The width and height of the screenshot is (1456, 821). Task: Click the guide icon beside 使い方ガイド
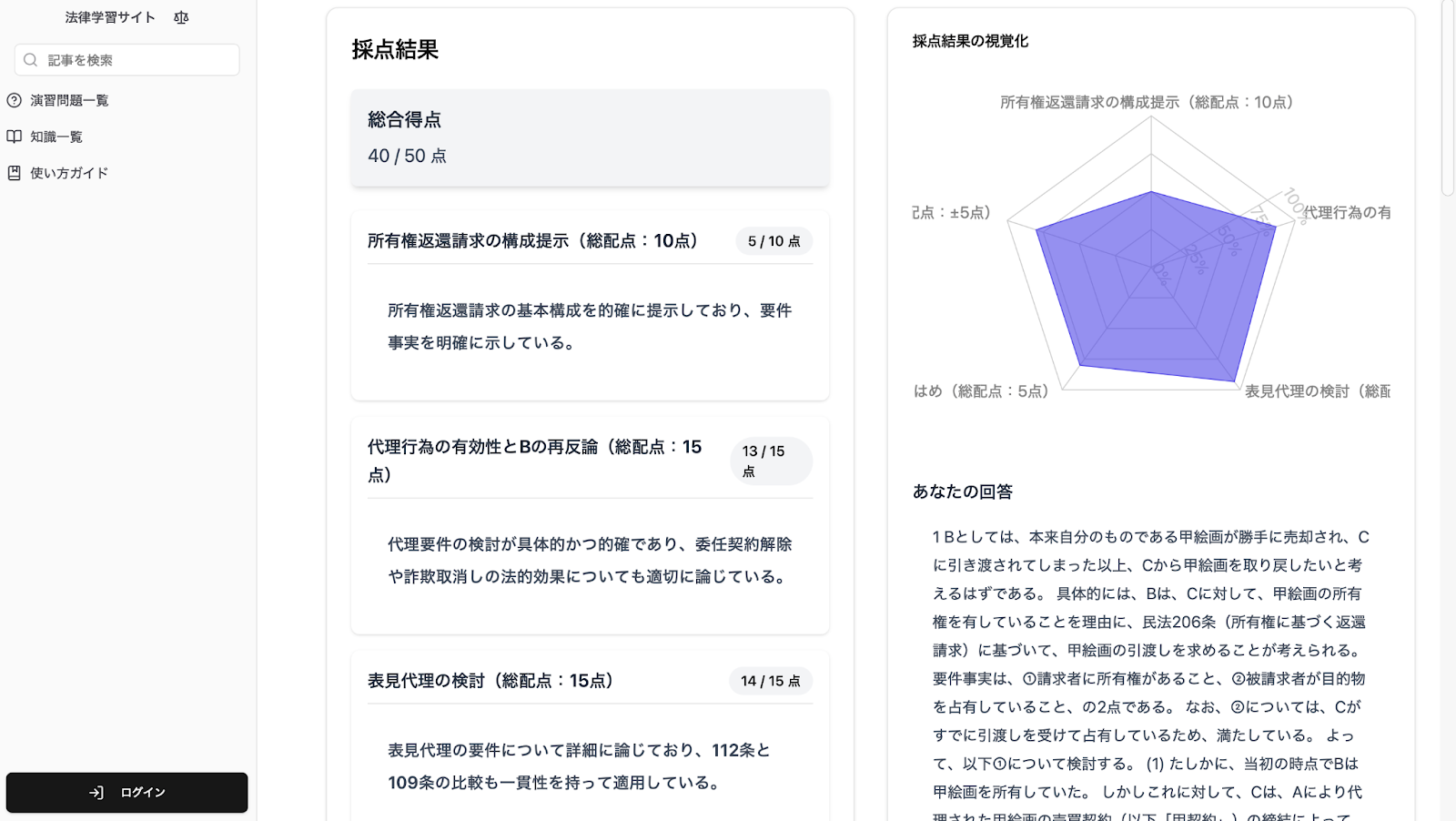(15, 173)
